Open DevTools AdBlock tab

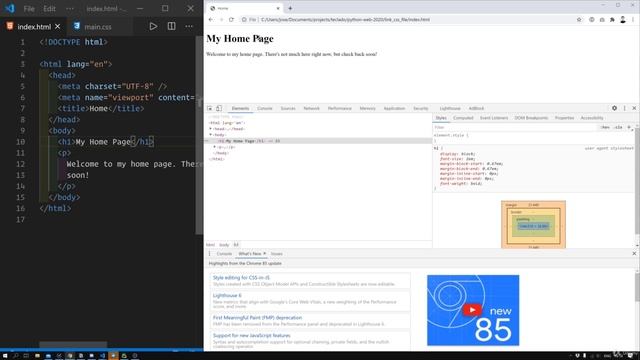[x=476, y=108]
